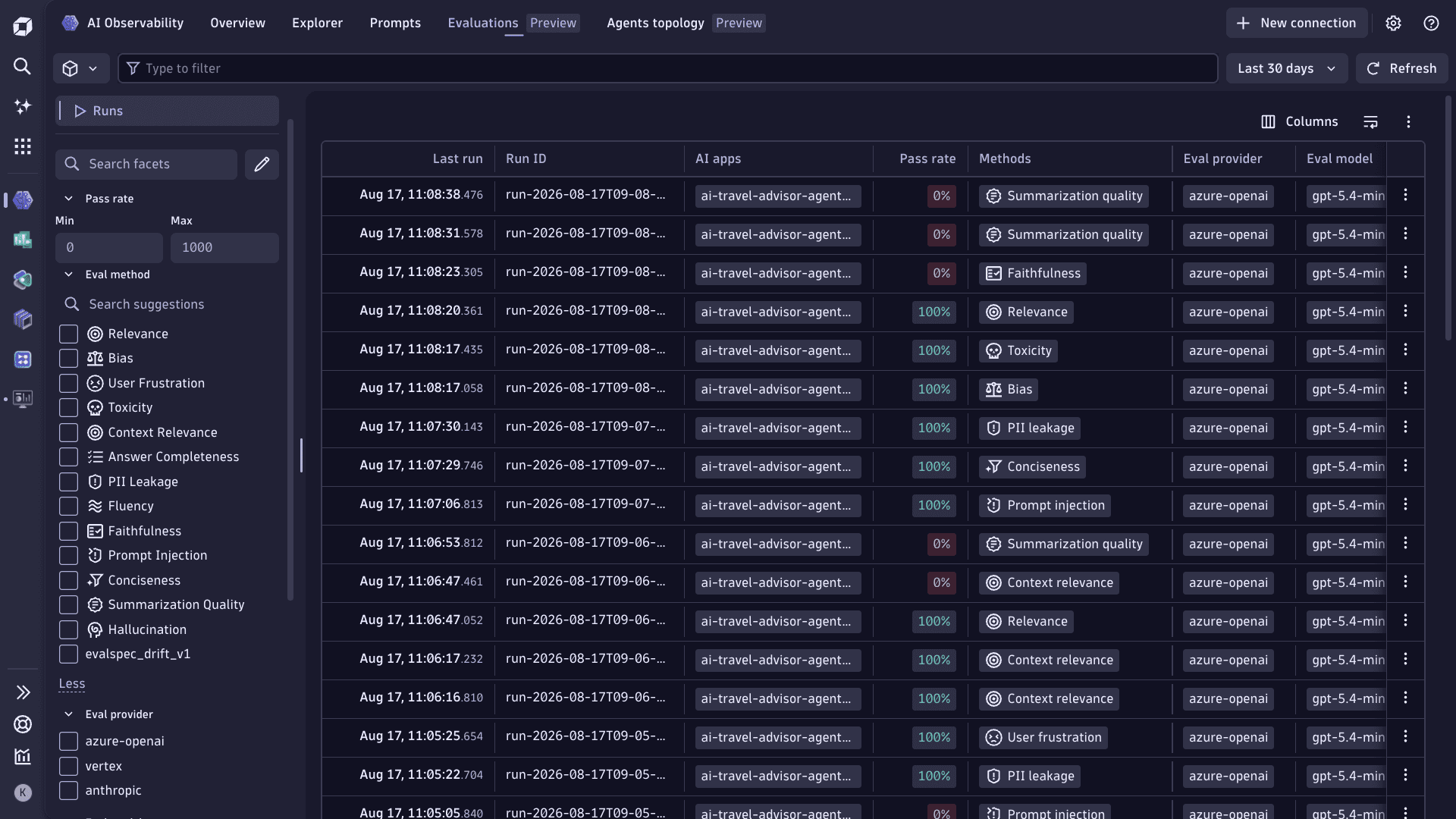Viewport: 1456px width, 819px height.
Task: Focus the Search facets field
Action: (146, 164)
